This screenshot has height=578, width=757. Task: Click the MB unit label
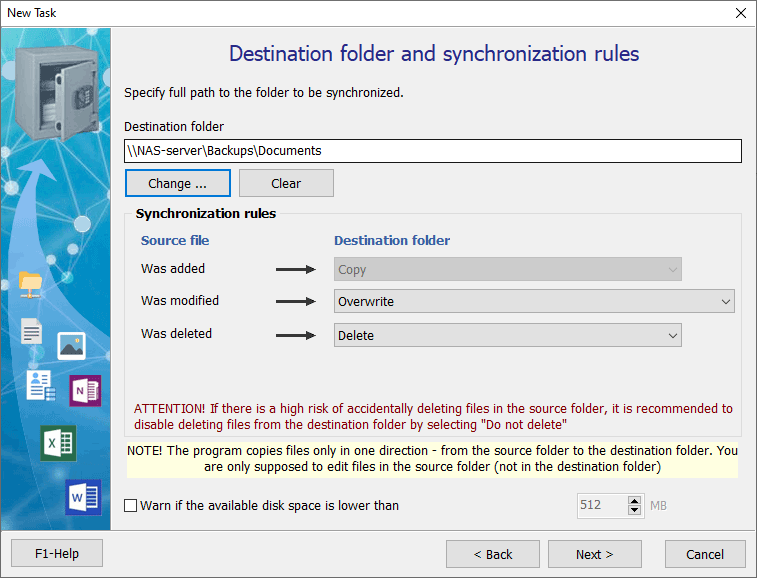pyautogui.click(x=658, y=506)
